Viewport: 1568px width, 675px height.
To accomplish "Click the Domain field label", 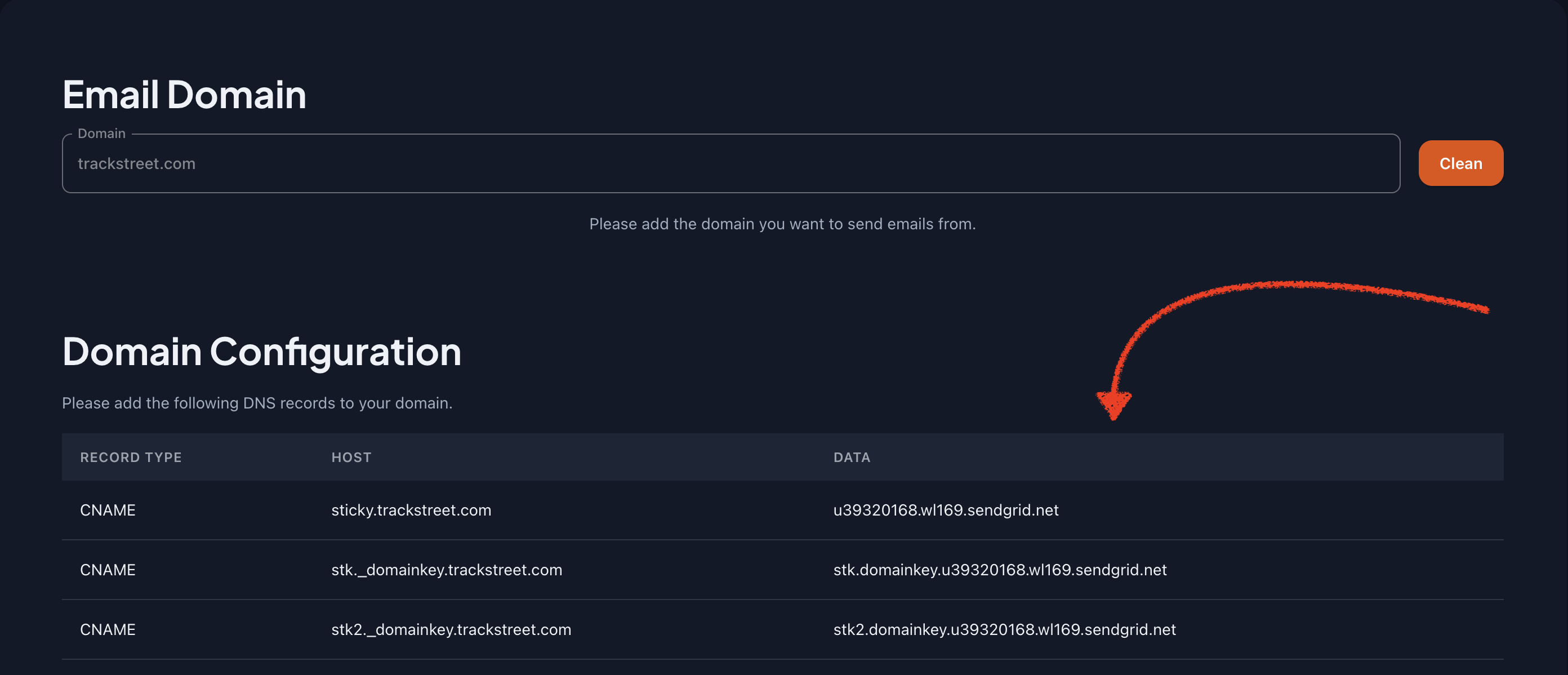I will pos(100,133).
